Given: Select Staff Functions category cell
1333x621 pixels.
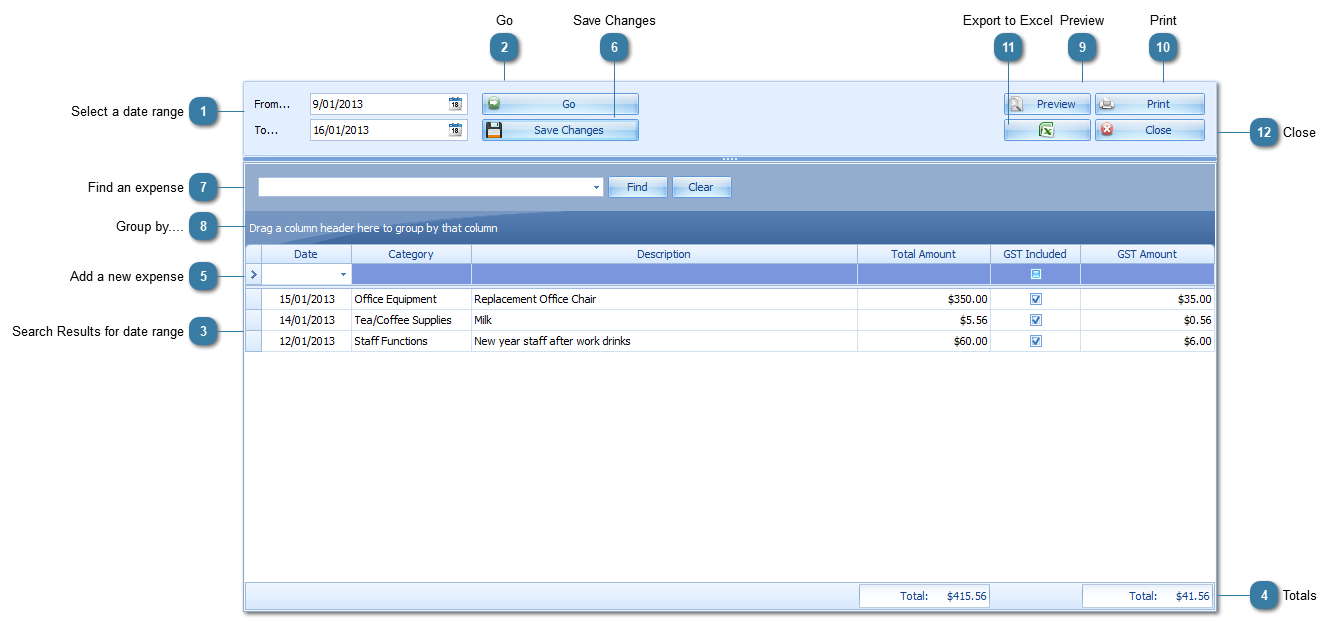Looking at the screenshot, I should 411,341.
